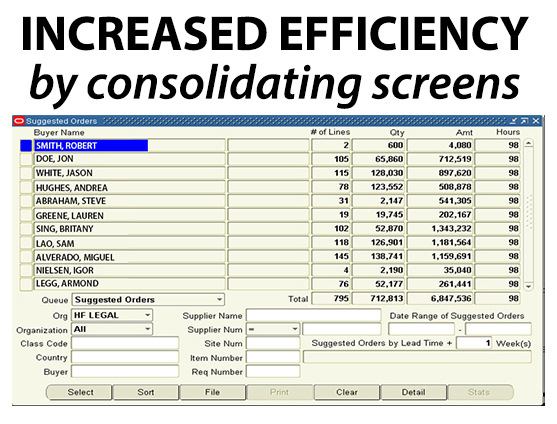Select row indicator for ALVERADO, MIGUEL

(x=26, y=257)
